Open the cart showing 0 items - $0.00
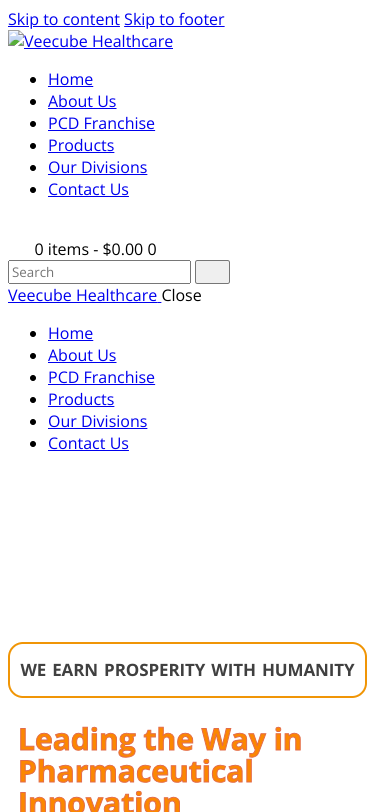The image size is (375, 812). [95, 250]
